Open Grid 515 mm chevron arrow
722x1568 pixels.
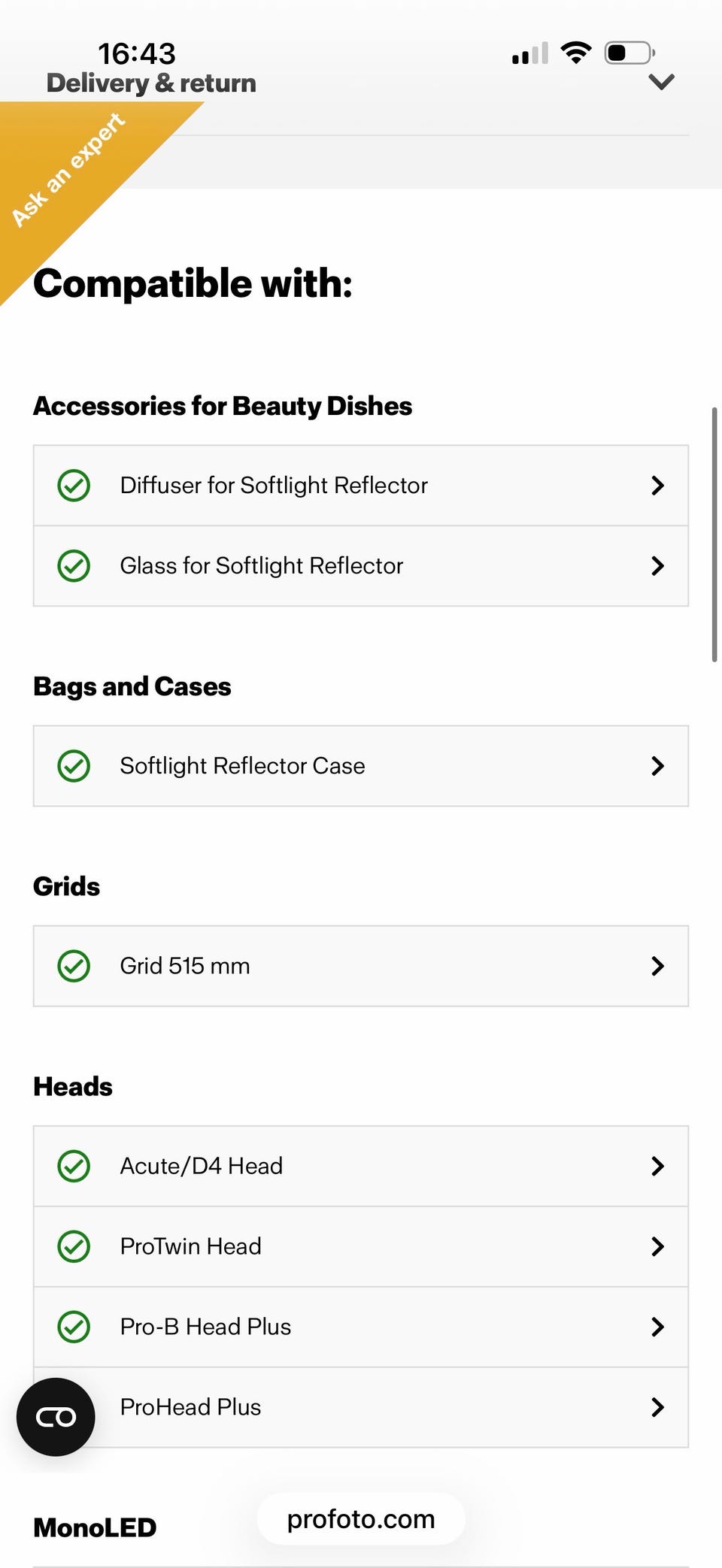pos(657,966)
